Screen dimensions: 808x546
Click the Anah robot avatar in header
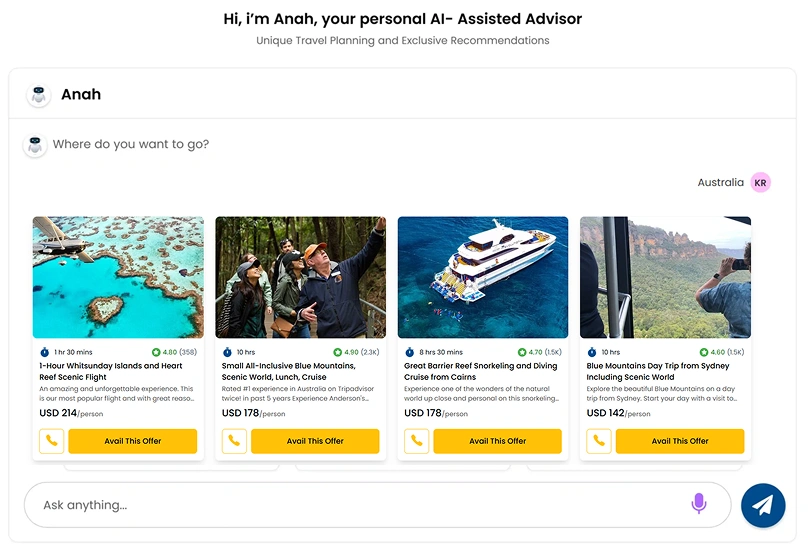[39, 95]
